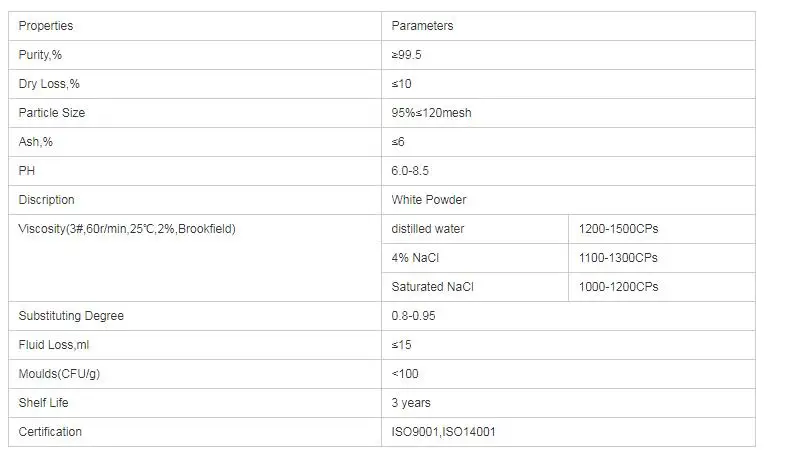Select the 95%≤120mesh value cell

tap(431, 113)
